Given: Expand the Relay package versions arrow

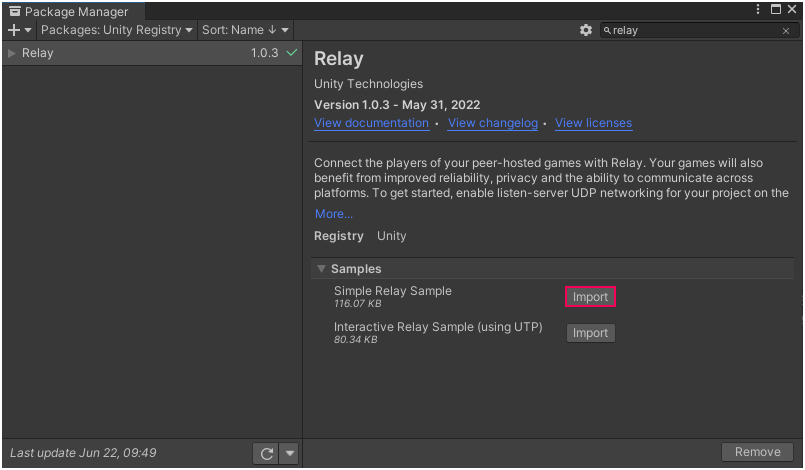Looking at the screenshot, I should 12,53.
